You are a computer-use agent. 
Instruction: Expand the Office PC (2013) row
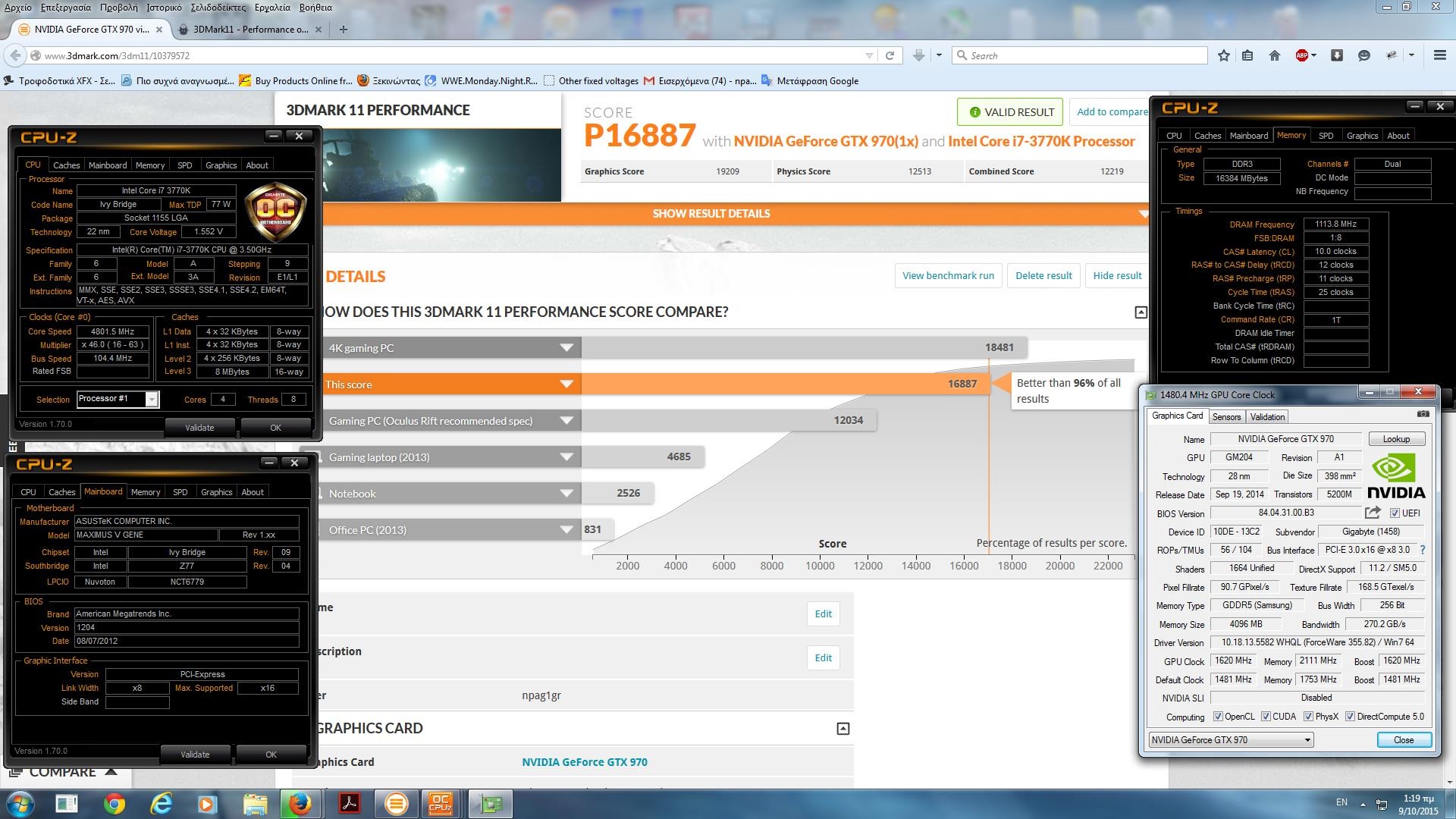coord(566,530)
